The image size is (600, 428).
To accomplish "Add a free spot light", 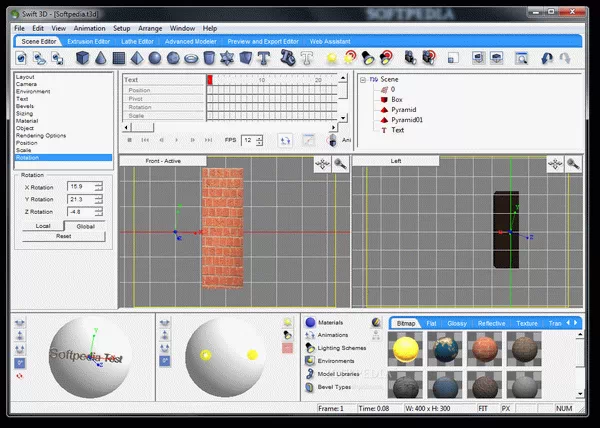I will pos(368,58).
